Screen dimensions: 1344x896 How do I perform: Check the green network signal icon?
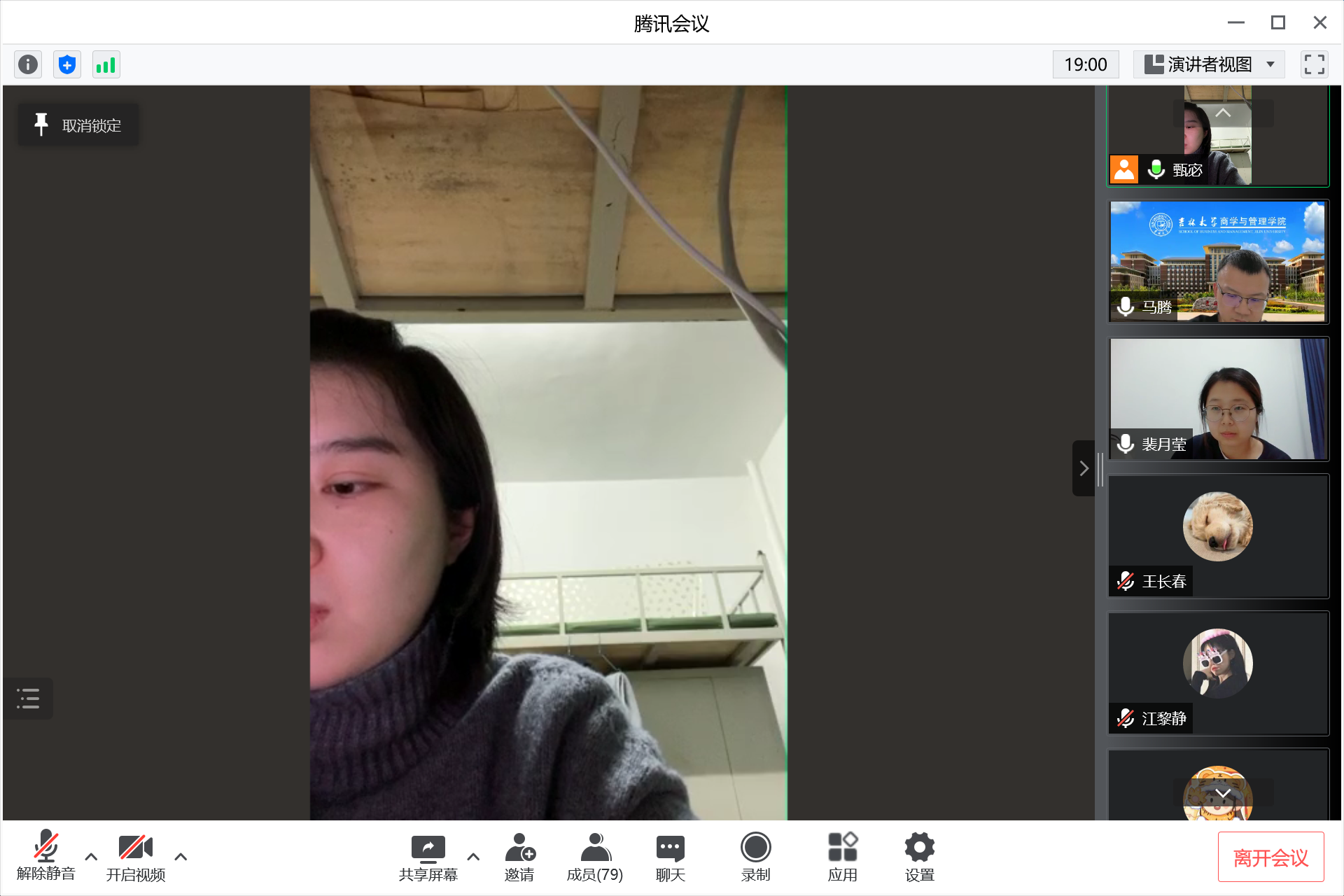106,65
